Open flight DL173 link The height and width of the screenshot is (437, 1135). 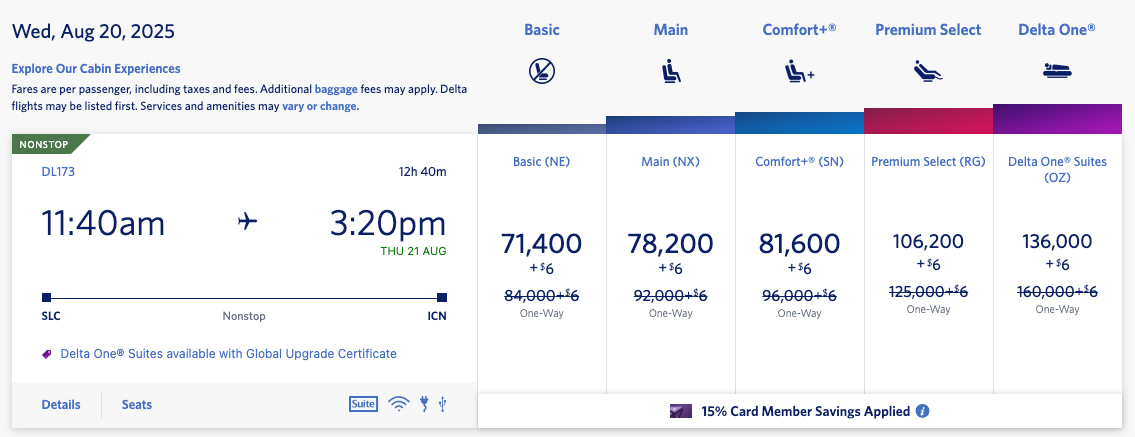point(59,171)
